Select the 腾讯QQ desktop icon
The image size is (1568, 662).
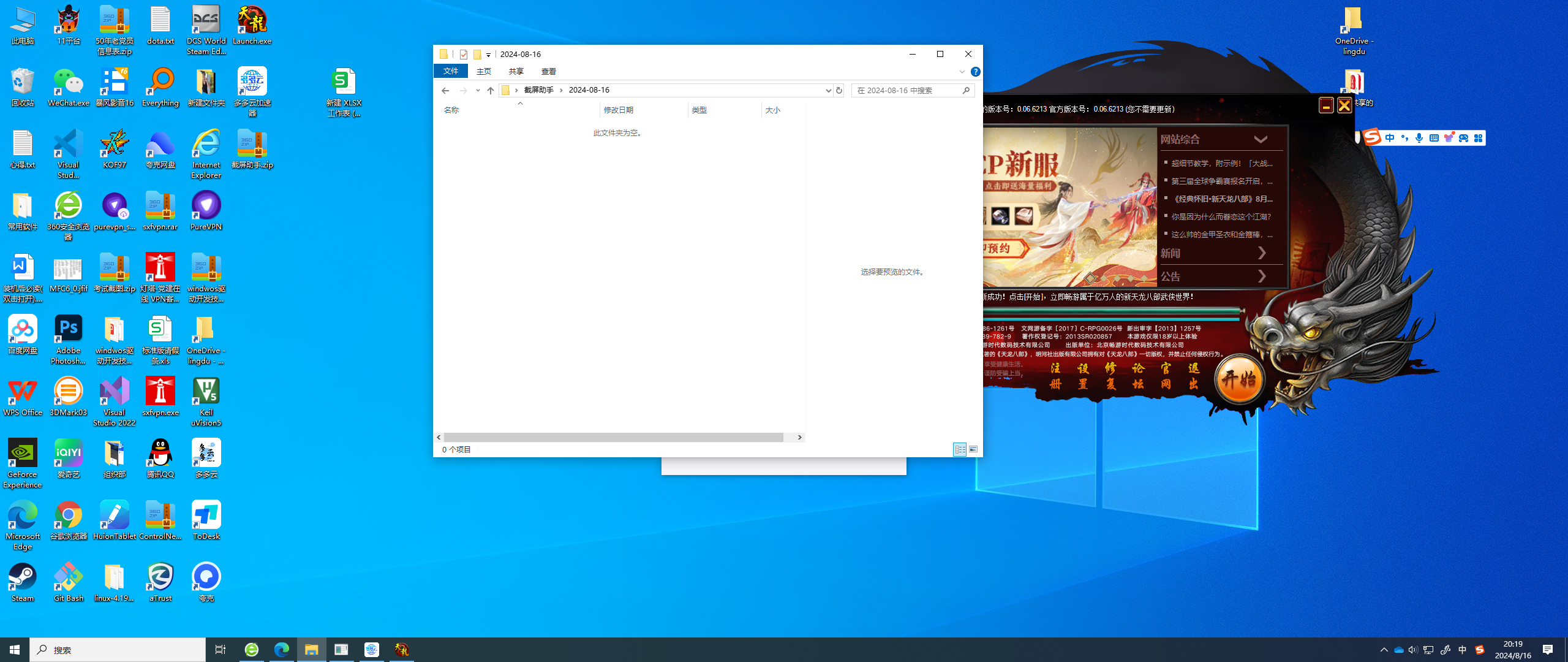[x=160, y=459]
